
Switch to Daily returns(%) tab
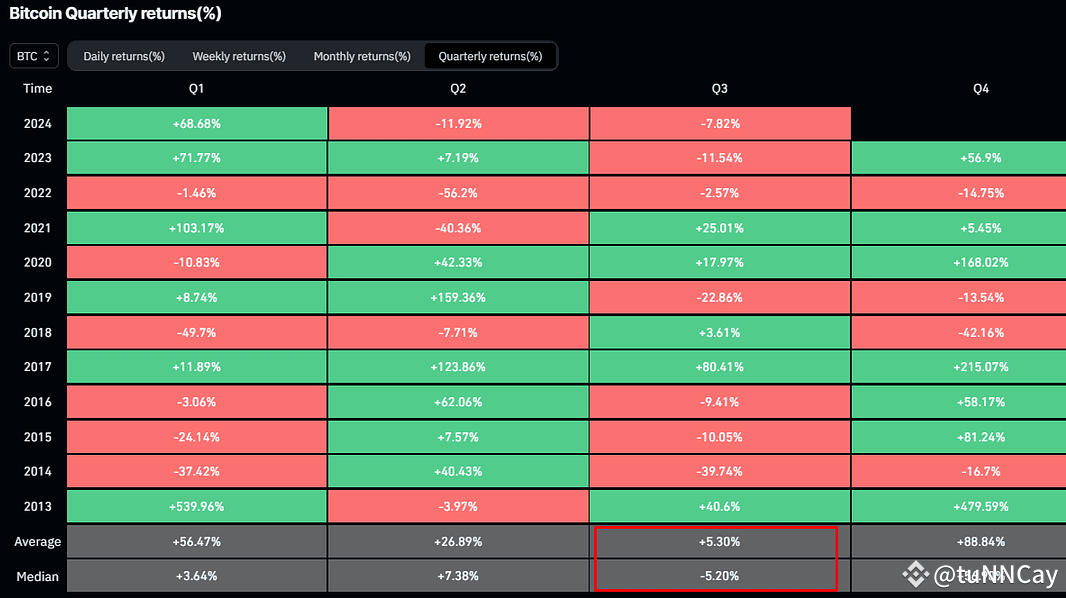coord(124,56)
